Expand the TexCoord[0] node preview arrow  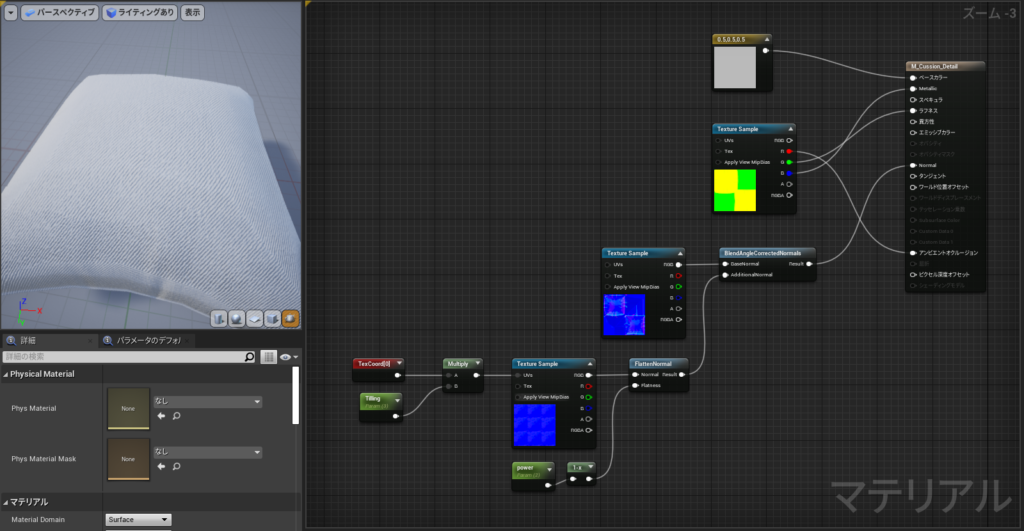point(399,363)
